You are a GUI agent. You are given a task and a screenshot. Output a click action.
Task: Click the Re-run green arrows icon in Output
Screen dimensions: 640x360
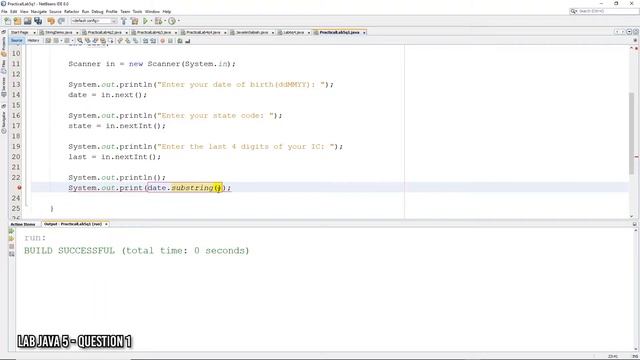pyautogui.click(x=11, y=231)
